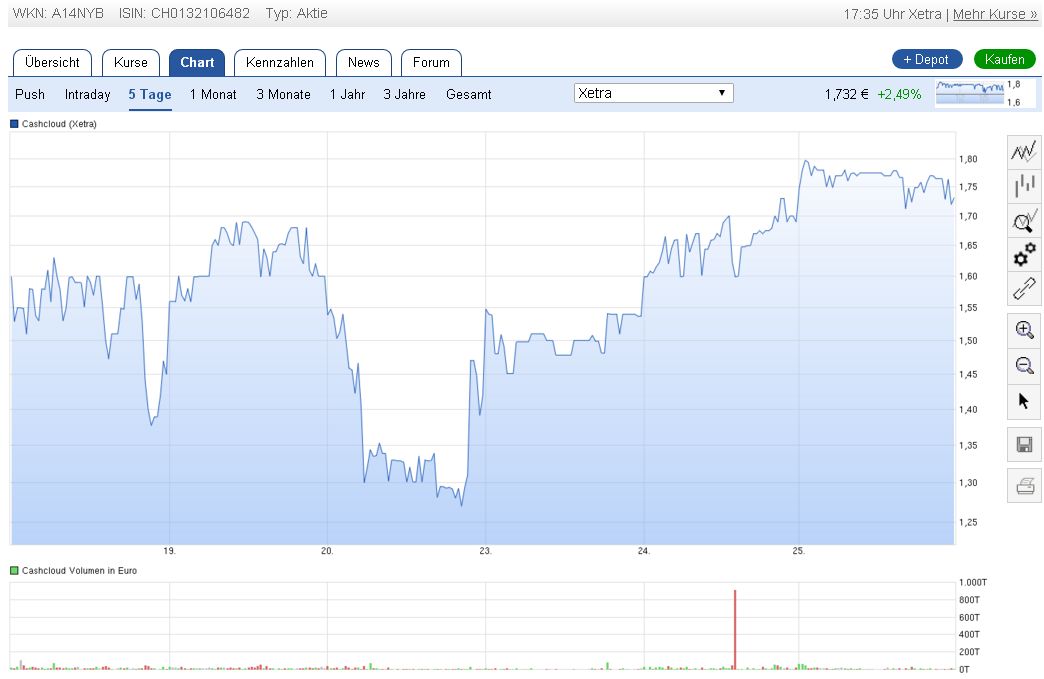Viewport: 1044px width, 679px height.
Task: Open the News tab
Action: [363, 62]
